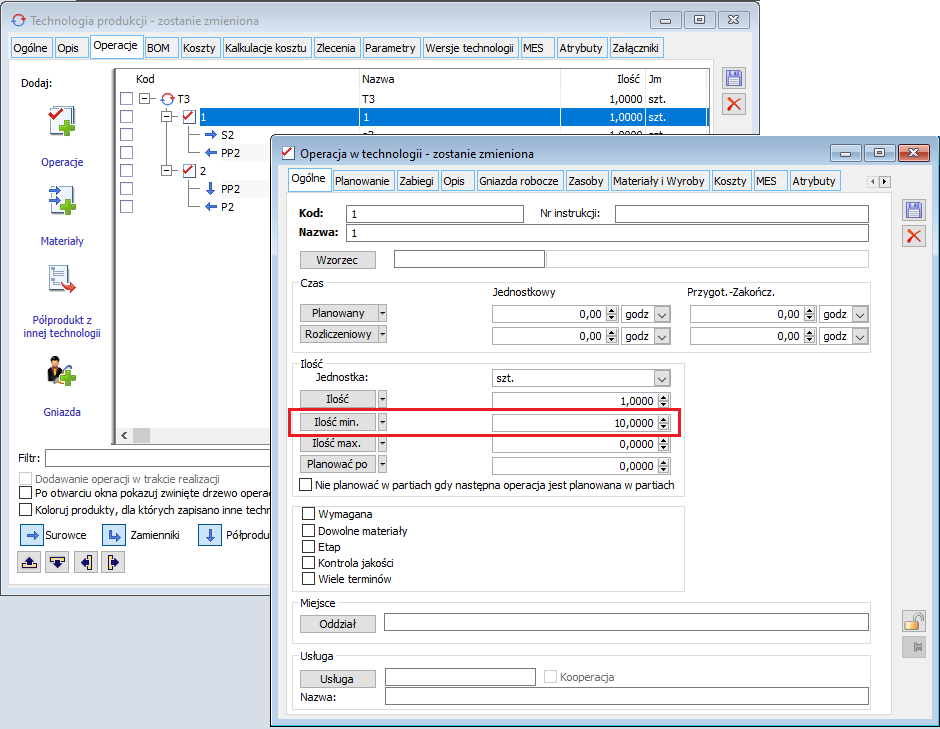Open the godz unit dropdown for Planowany Jednostkowy
940x729 pixels.
pos(662,314)
